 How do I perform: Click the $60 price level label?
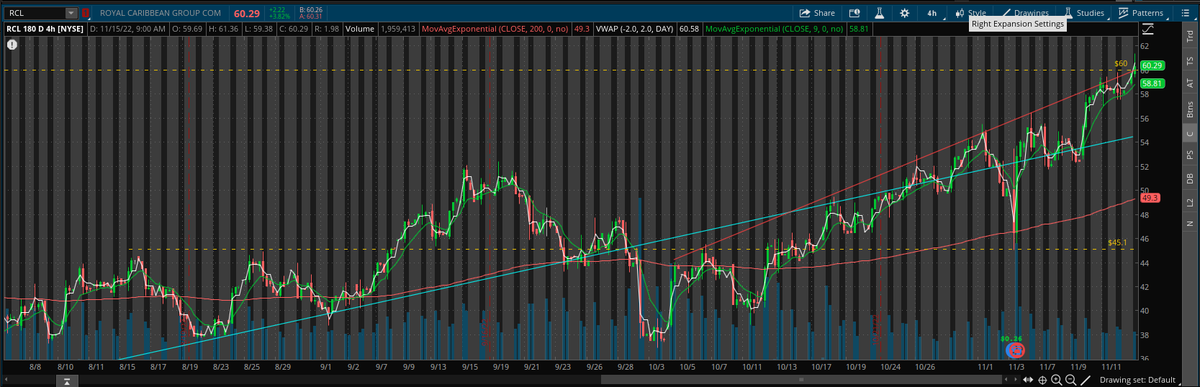[x=1122, y=64]
